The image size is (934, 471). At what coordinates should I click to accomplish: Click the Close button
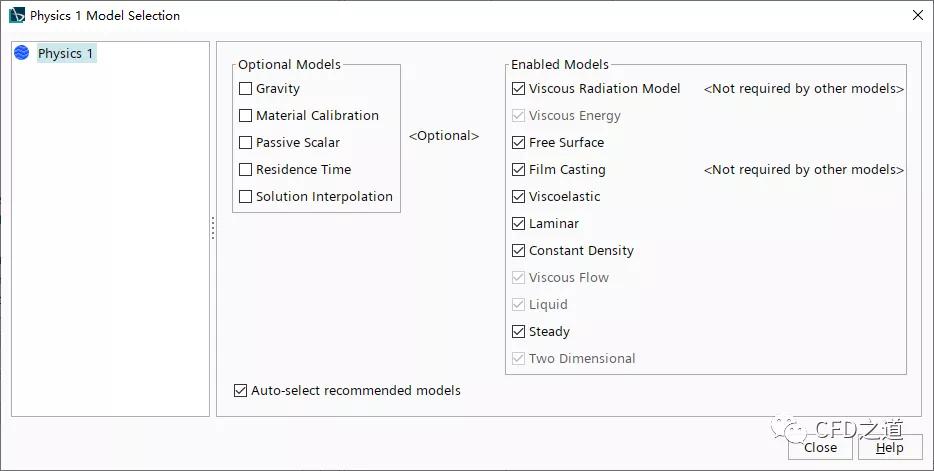(820, 448)
